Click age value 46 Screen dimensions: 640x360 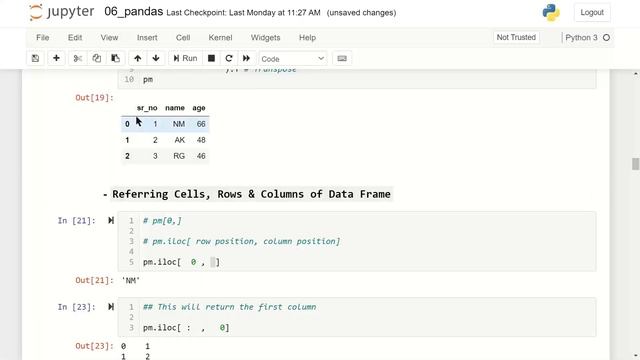(201, 156)
